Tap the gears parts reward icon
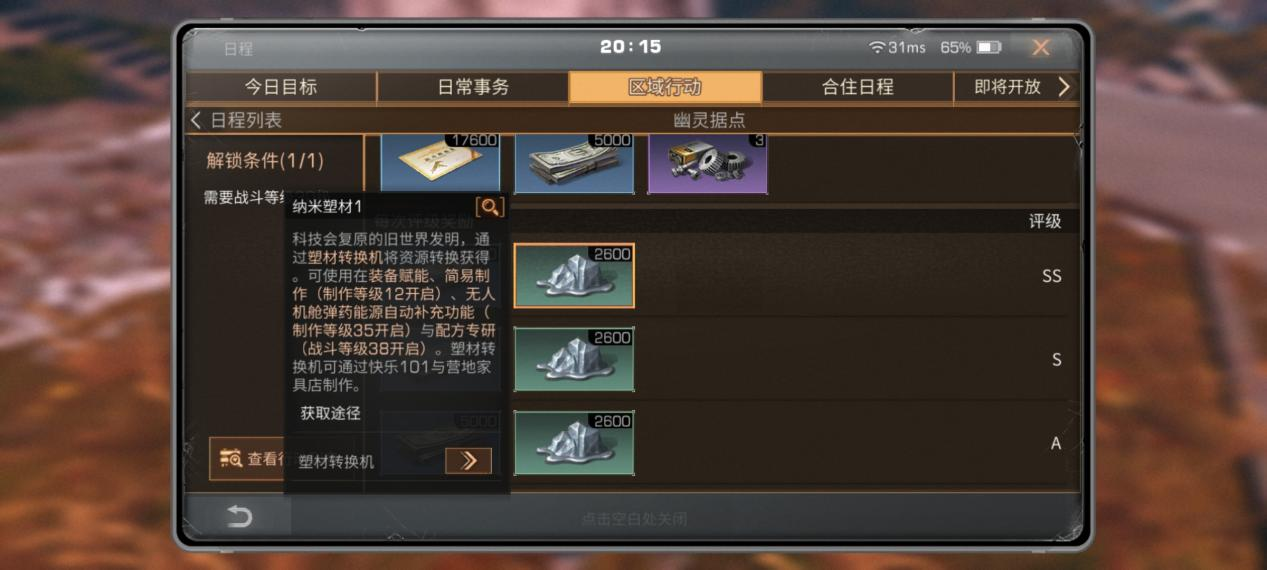This screenshot has width=1267, height=570. click(x=708, y=163)
